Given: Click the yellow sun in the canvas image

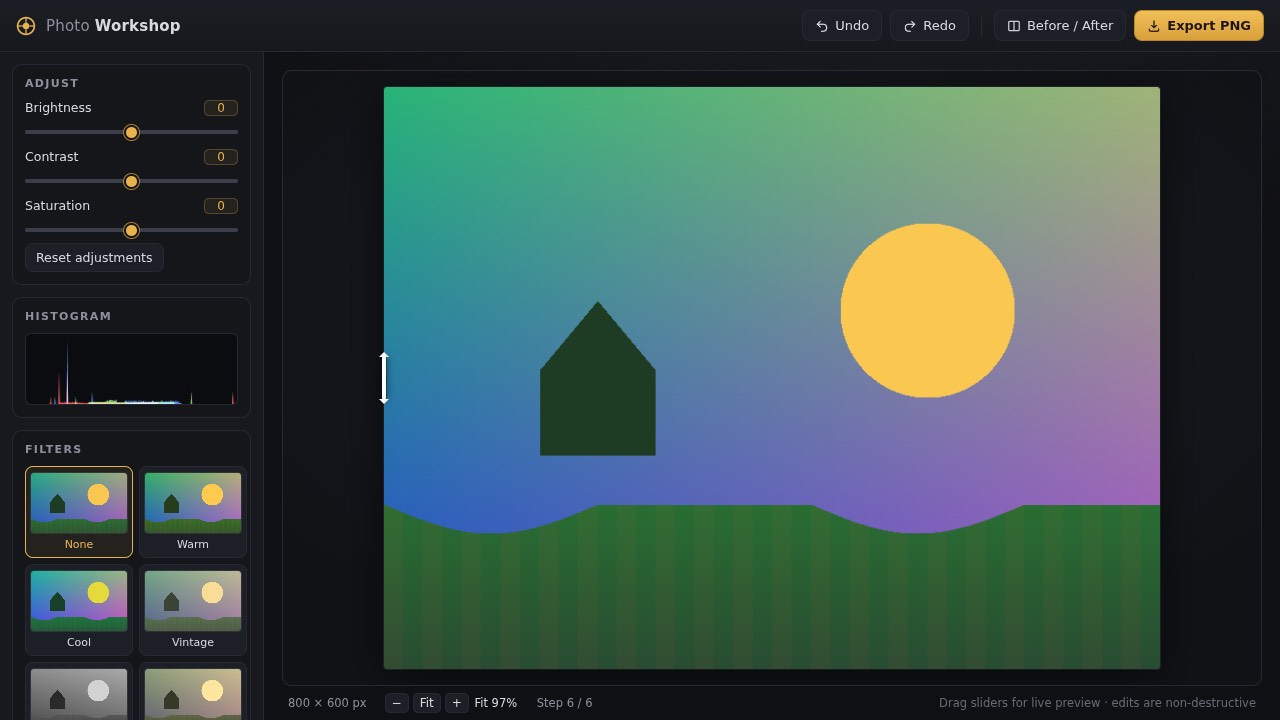Looking at the screenshot, I should [928, 311].
